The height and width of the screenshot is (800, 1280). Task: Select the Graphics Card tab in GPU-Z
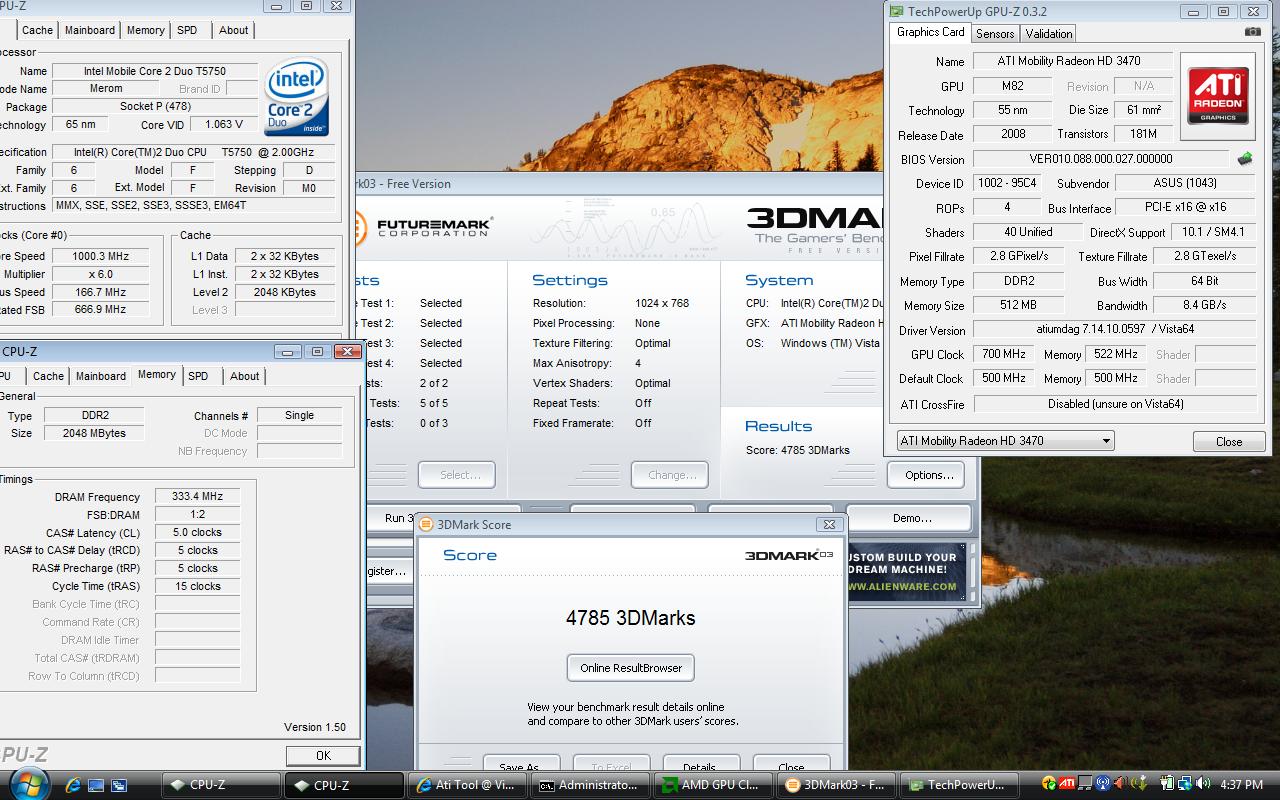click(931, 32)
